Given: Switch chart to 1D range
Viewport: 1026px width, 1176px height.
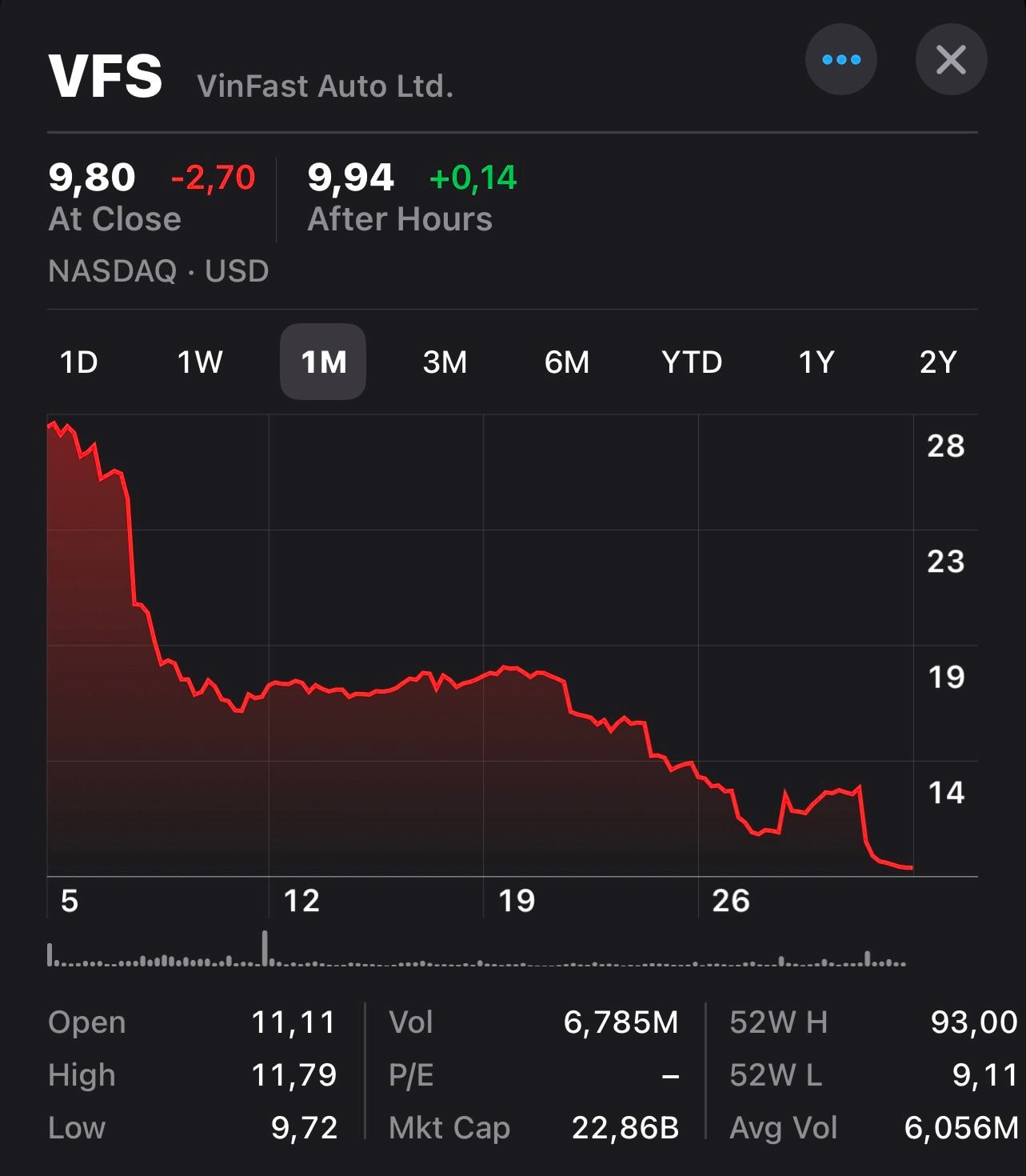Looking at the screenshot, I should [x=78, y=362].
